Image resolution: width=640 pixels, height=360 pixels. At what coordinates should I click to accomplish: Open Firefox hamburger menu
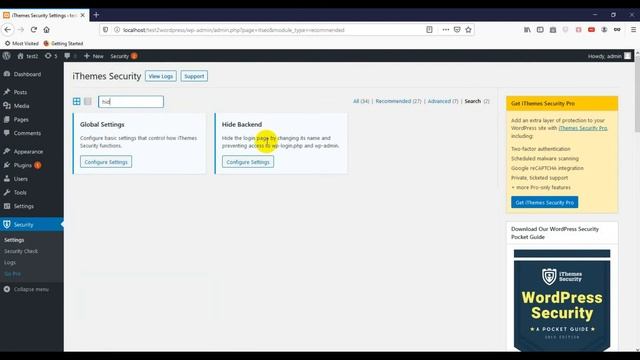click(633, 29)
